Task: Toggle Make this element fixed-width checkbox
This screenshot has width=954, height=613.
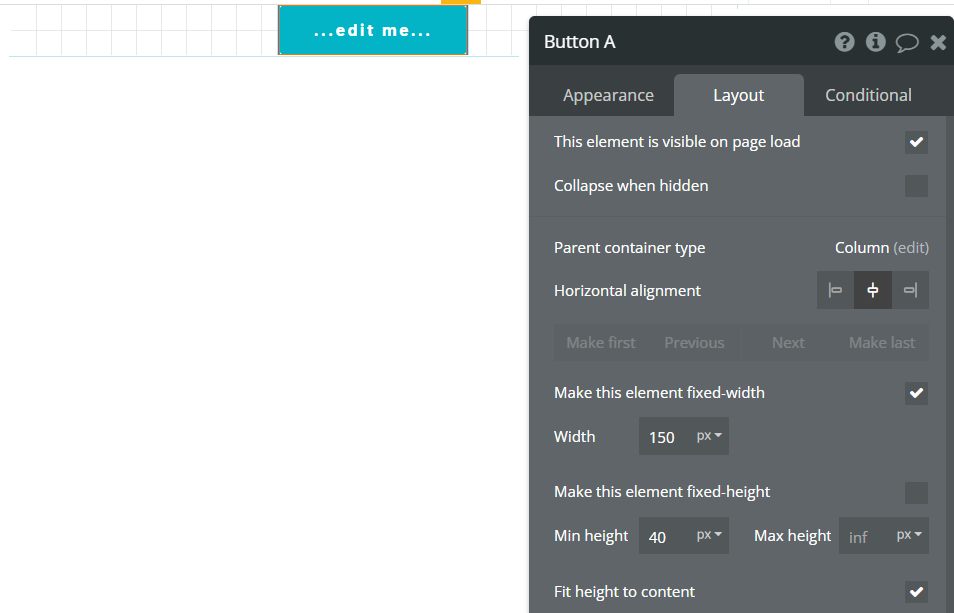Action: pyautogui.click(x=916, y=393)
